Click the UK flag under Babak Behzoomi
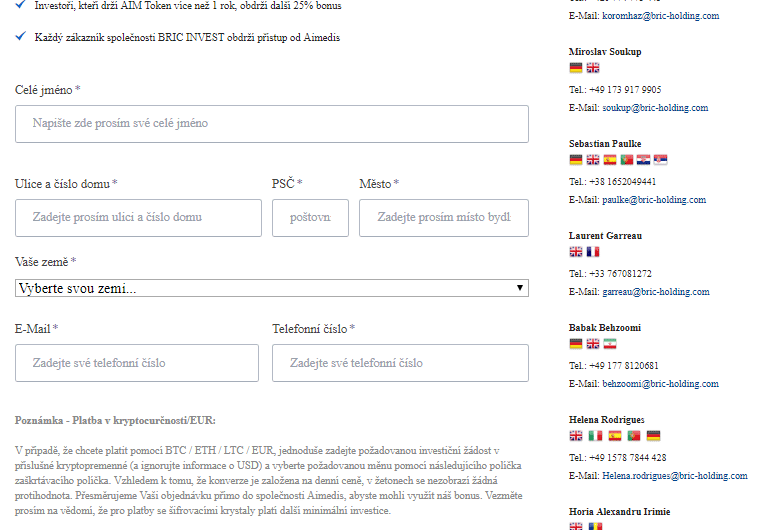Image resolution: width=770 pixels, height=530 pixels. pyautogui.click(x=593, y=344)
